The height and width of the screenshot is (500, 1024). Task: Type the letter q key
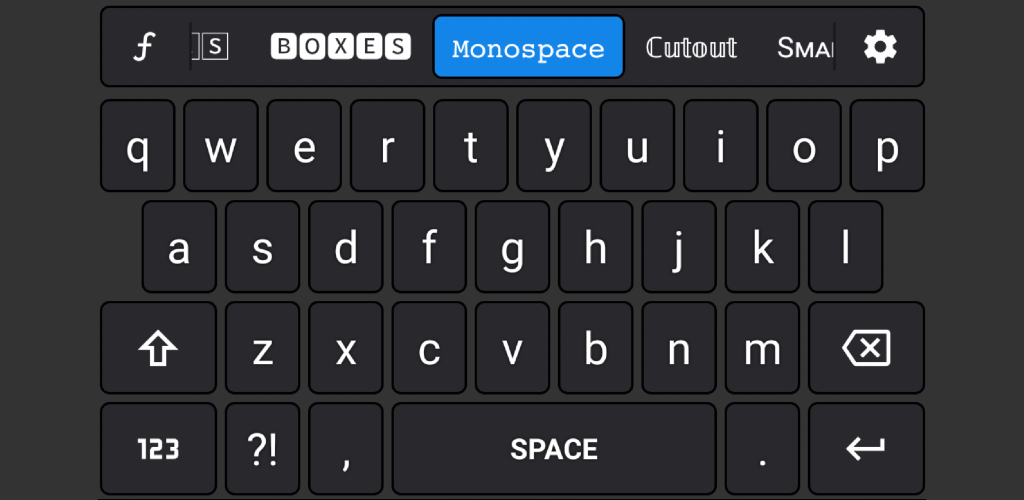click(138, 146)
